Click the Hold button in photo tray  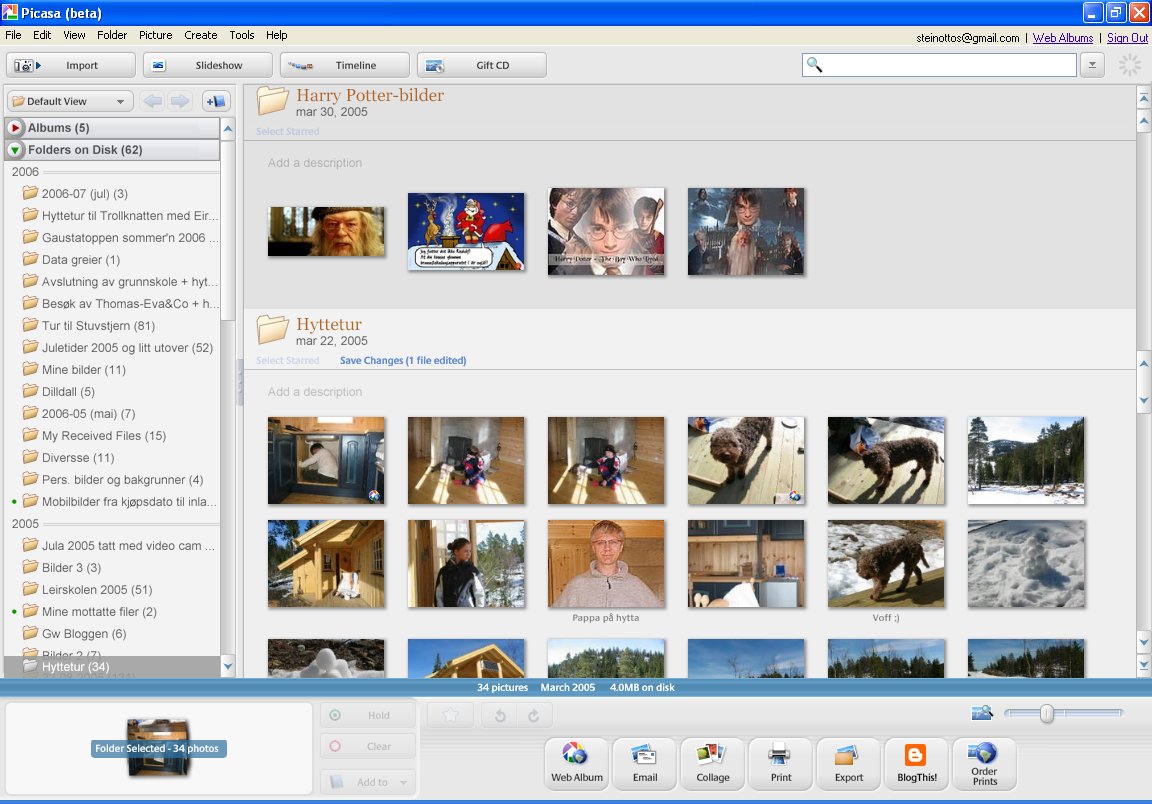click(368, 716)
